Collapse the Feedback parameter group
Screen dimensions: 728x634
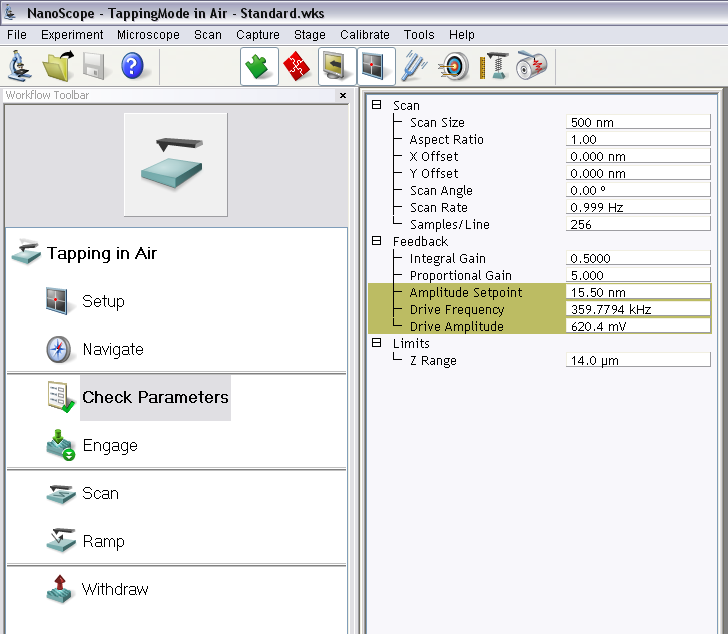point(377,241)
